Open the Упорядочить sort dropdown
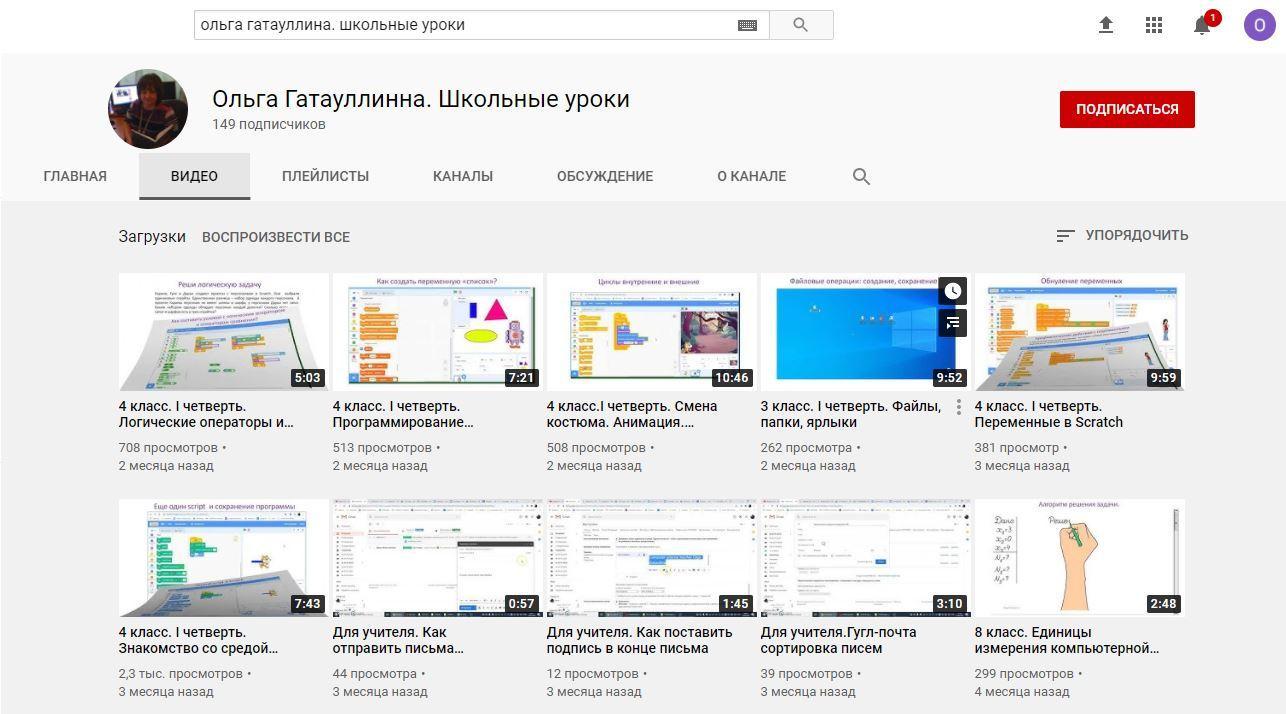The width and height of the screenshot is (1286, 714). pyautogui.click(x=1122, y=235)
